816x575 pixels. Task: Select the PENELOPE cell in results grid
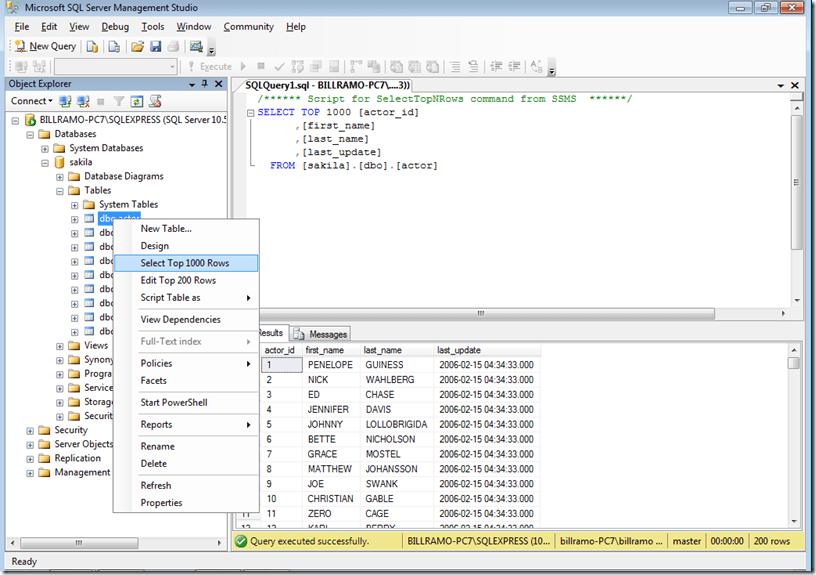click(x=330, y=365)
